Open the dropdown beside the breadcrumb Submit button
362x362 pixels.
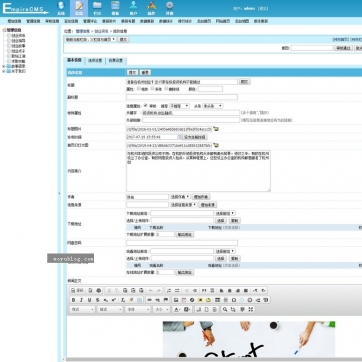(x=91, y=39)
